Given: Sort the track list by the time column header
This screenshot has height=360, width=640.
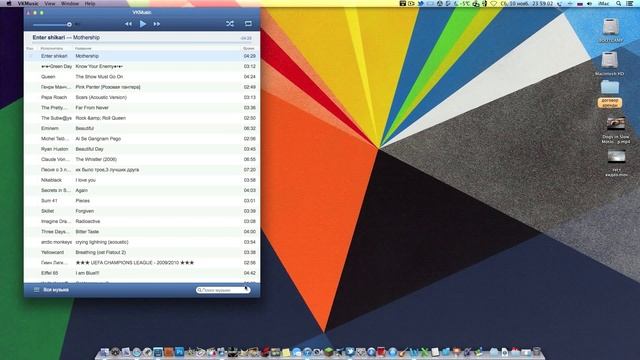Looking at the screenshot, I should click(248, 49).
